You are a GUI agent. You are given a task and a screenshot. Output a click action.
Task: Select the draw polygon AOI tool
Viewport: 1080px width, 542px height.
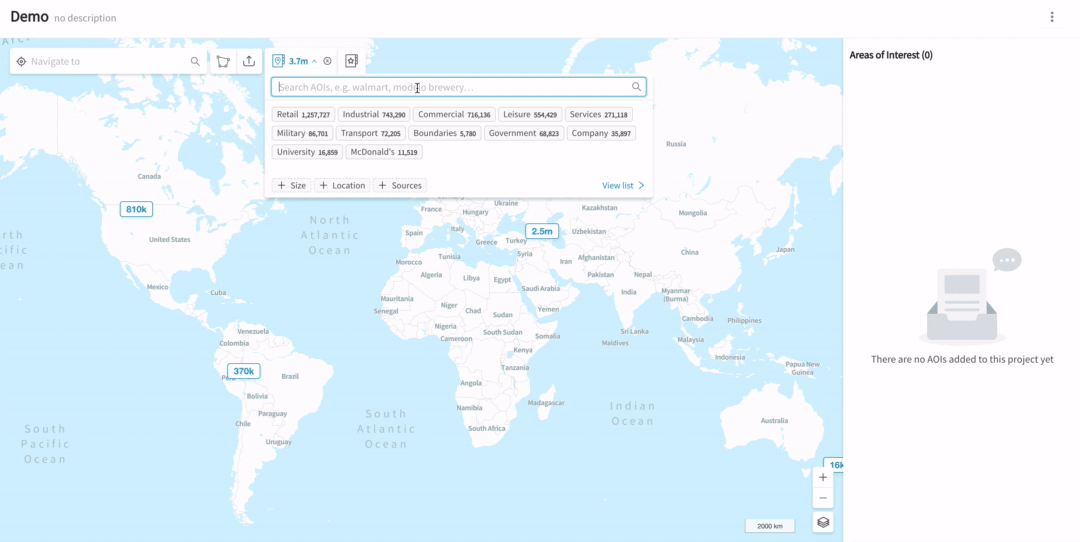[x=222, y=61]
